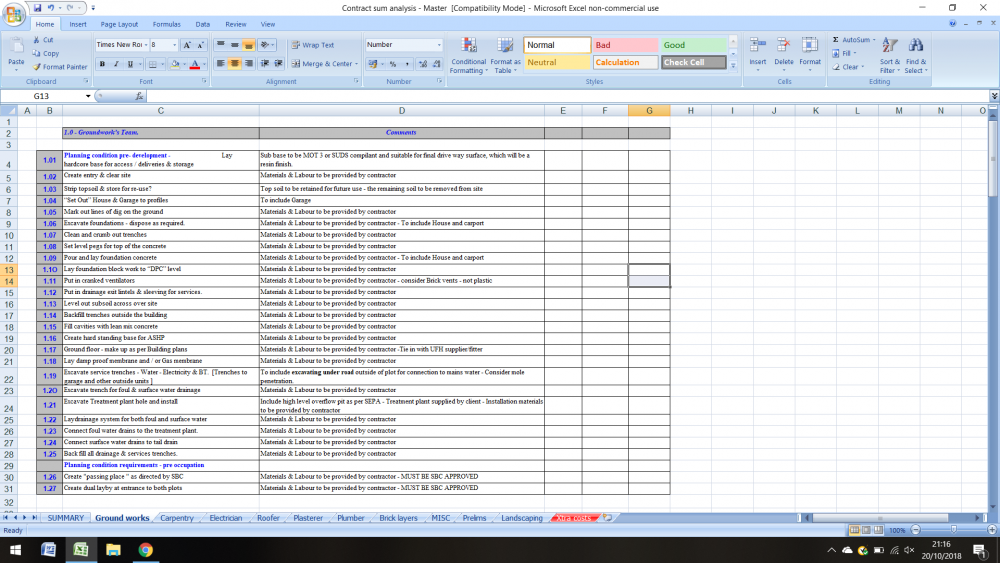The width and height of the screenshot is (1000, 563).
Task: Open Format as Table gallery
Action: click(505, 55)
